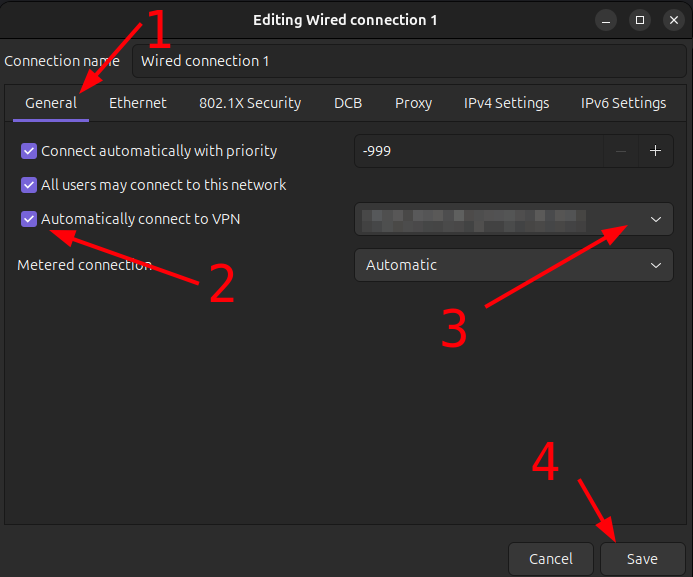
Task: Open the 802.1X Security tab
Action: click(250, 103)
